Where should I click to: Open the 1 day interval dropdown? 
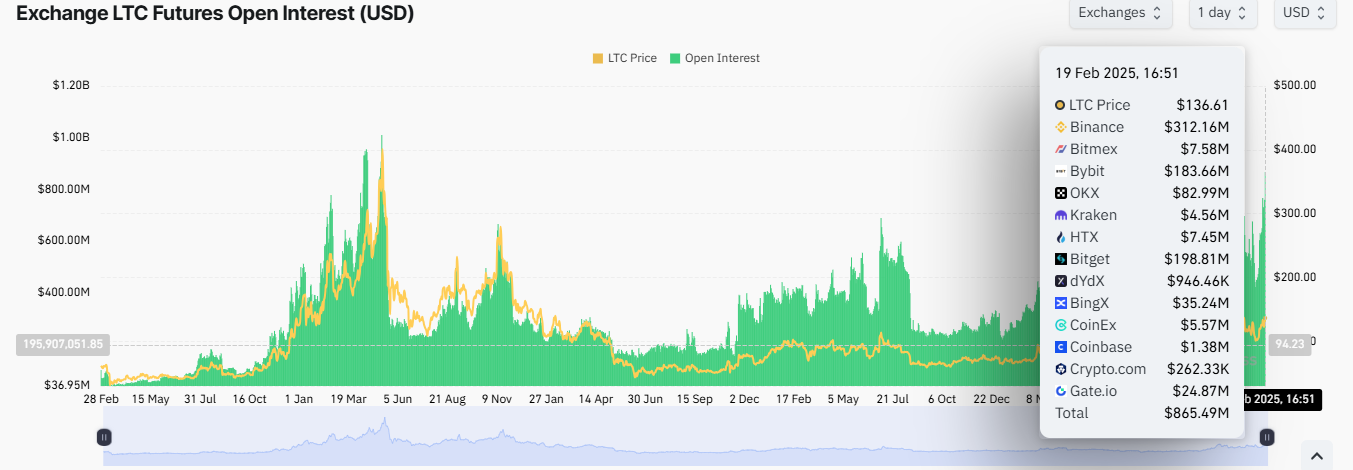[x=1223, y=13]
